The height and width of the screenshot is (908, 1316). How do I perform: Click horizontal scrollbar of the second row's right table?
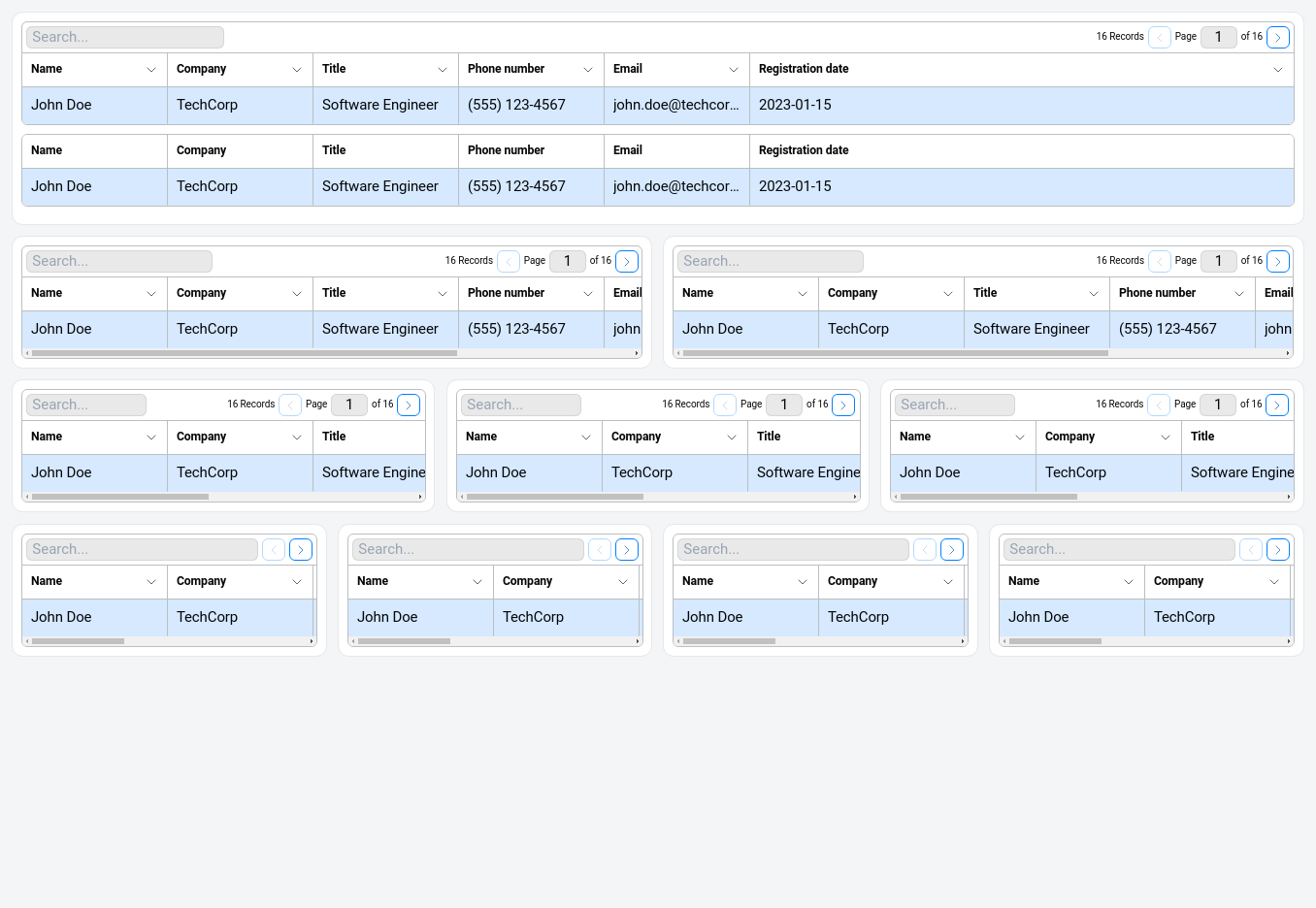point(895,353)
